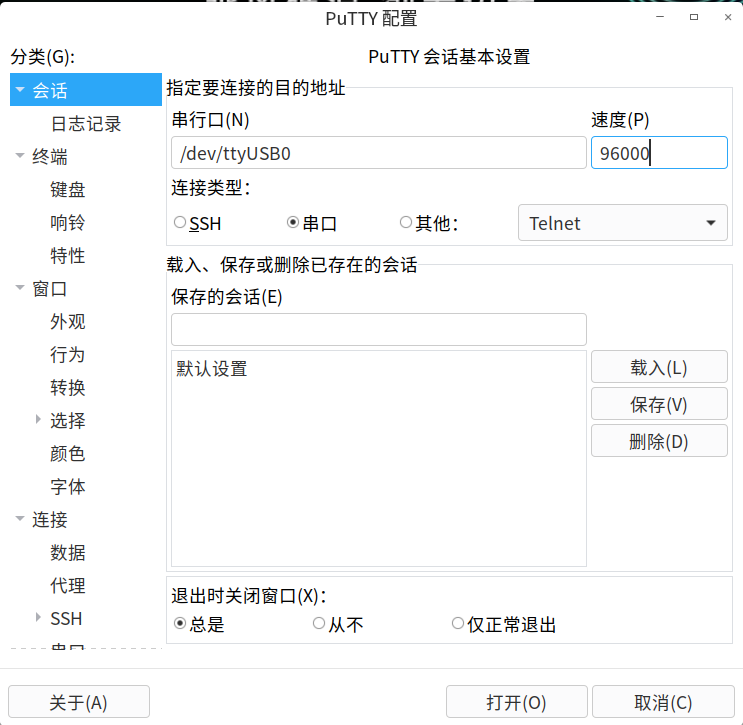Open the 选择 settings page
The height and width of the screenshot is (725, 743).
tap(68, 421)
